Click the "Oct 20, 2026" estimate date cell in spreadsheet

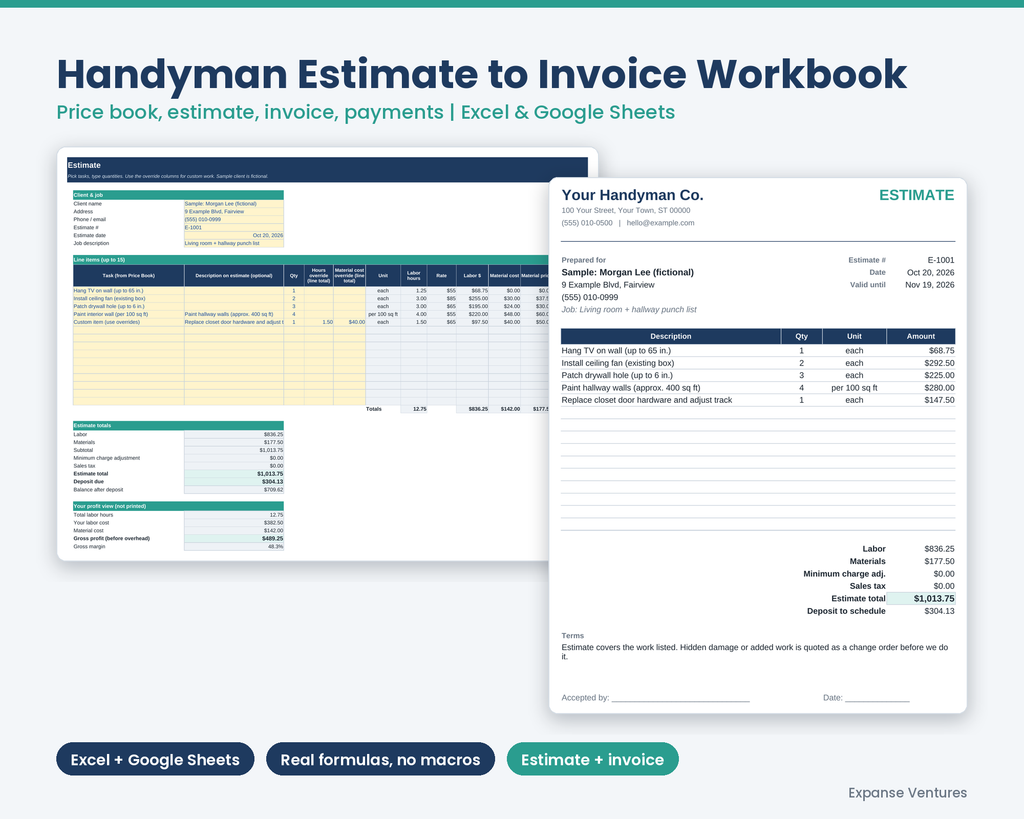coord(234,235)
